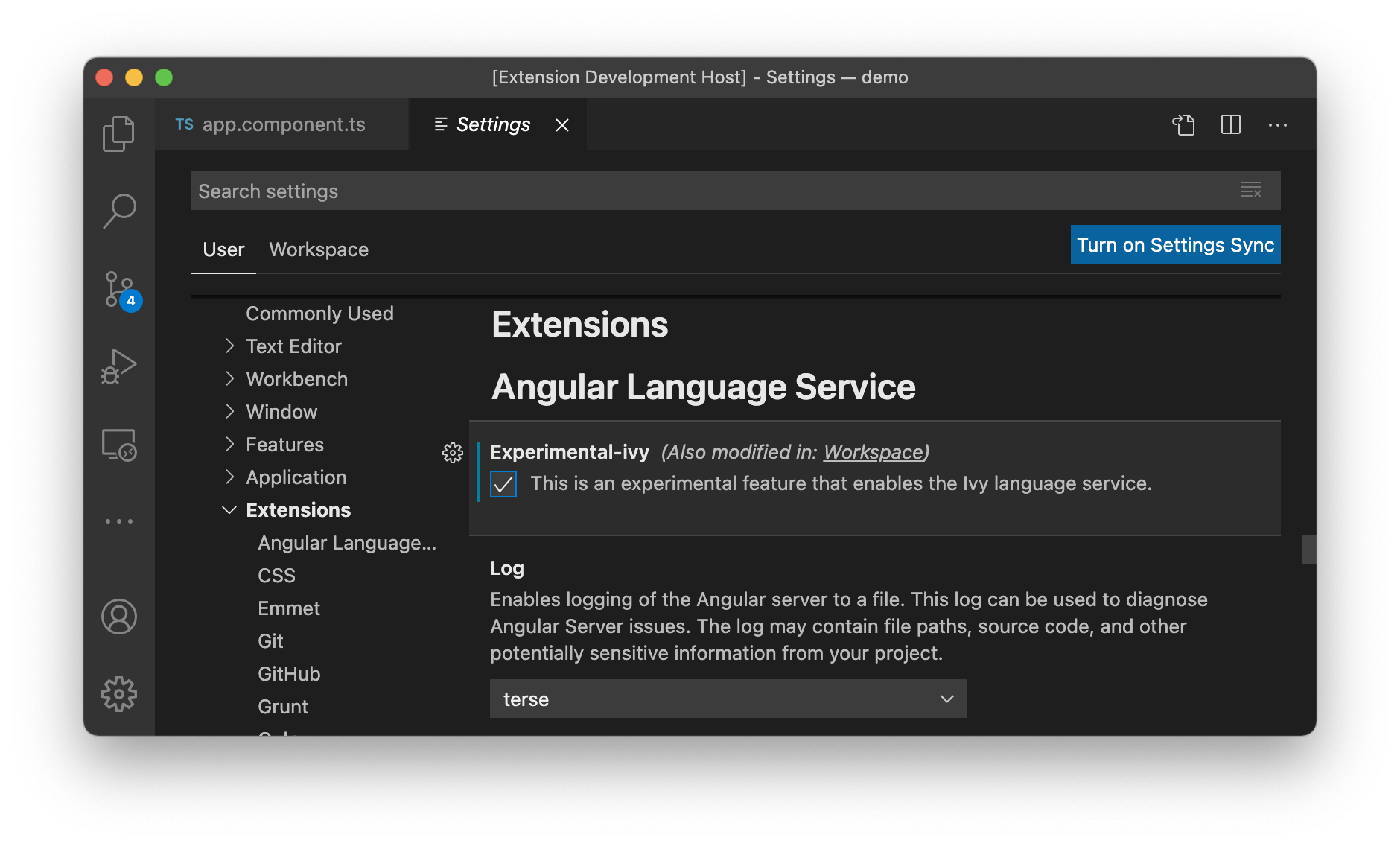Open More Actions menu in editor toolbar

[1278, 125]
